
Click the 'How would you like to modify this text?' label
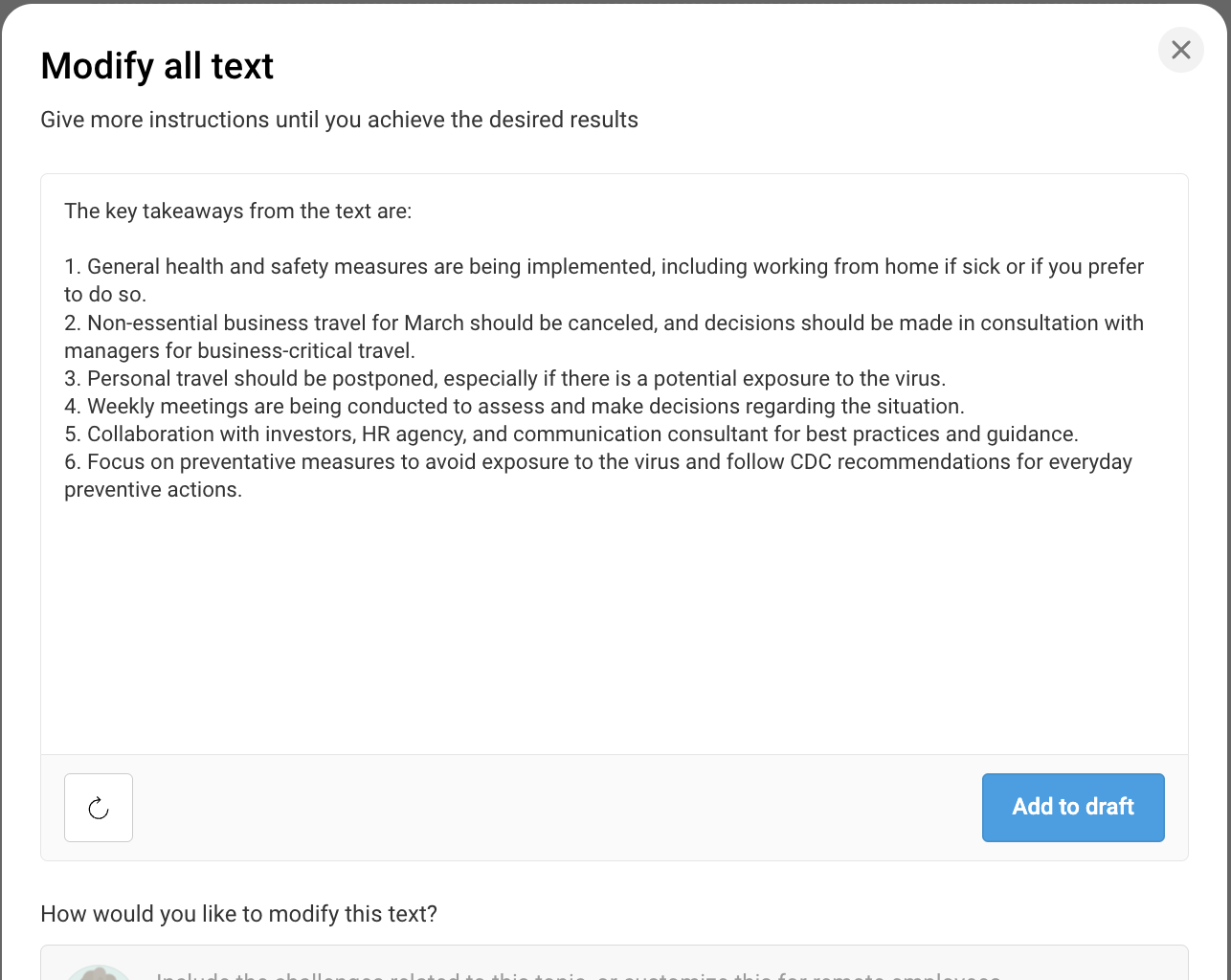pyautogui.click(x=238, y=914)
